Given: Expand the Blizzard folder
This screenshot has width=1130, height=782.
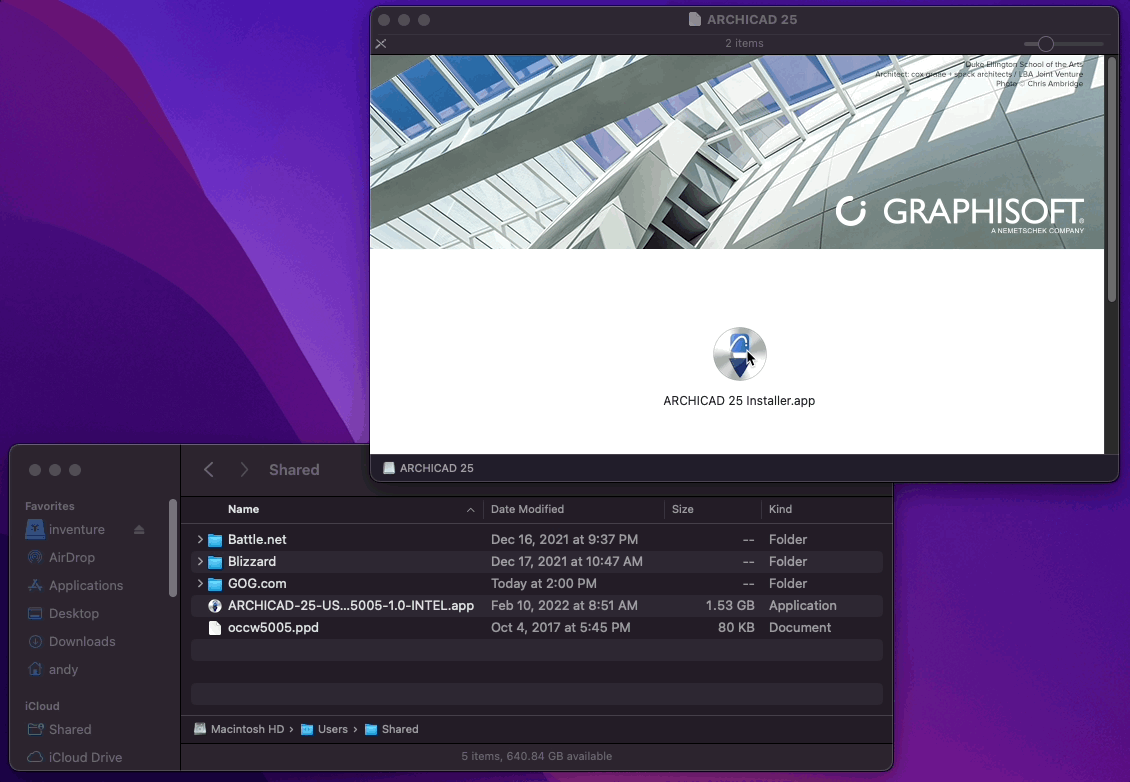Looking at the screenshot, I should (200, 561).
